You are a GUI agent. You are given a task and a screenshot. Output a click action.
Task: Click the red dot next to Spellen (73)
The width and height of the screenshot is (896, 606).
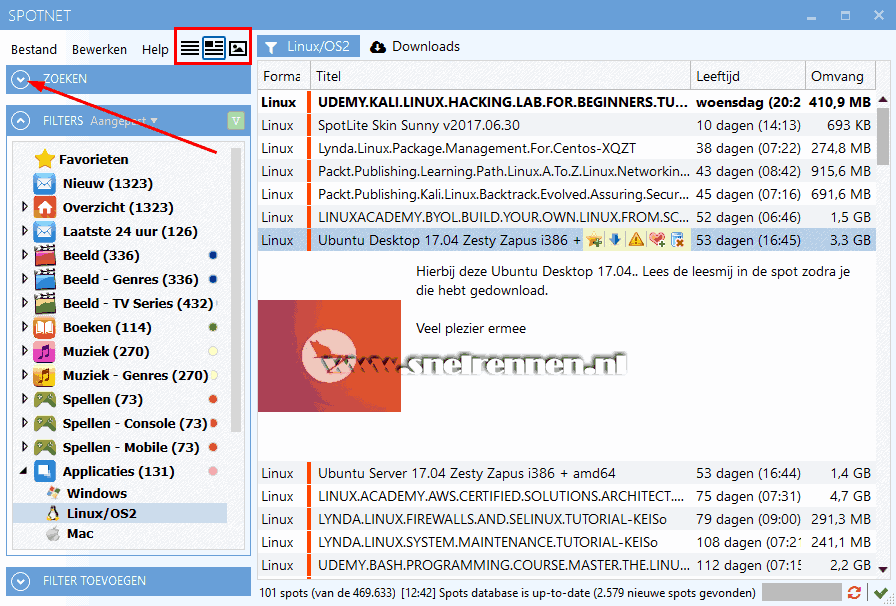point(213,400)
